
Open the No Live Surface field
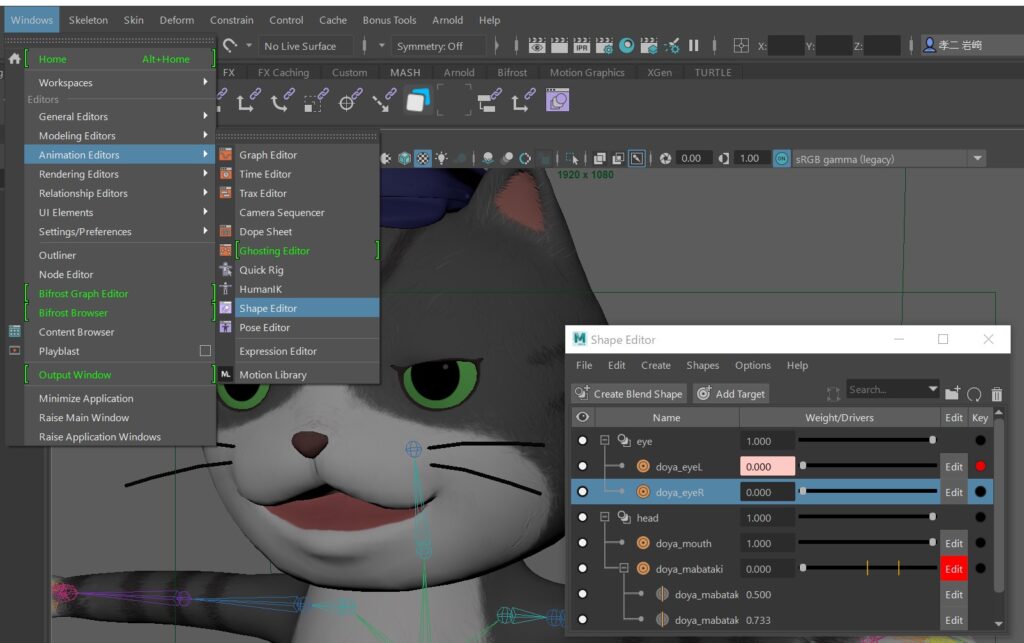click(306, 46)
